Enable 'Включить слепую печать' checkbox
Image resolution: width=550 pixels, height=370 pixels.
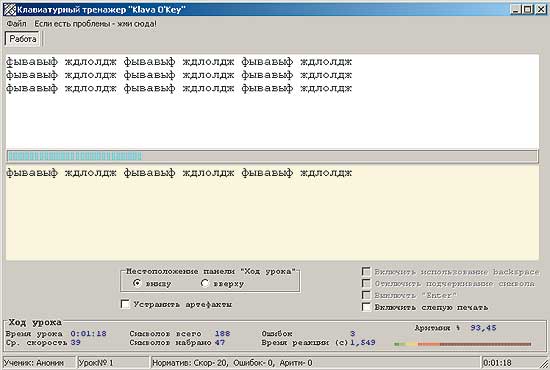[x=366, y=307]
